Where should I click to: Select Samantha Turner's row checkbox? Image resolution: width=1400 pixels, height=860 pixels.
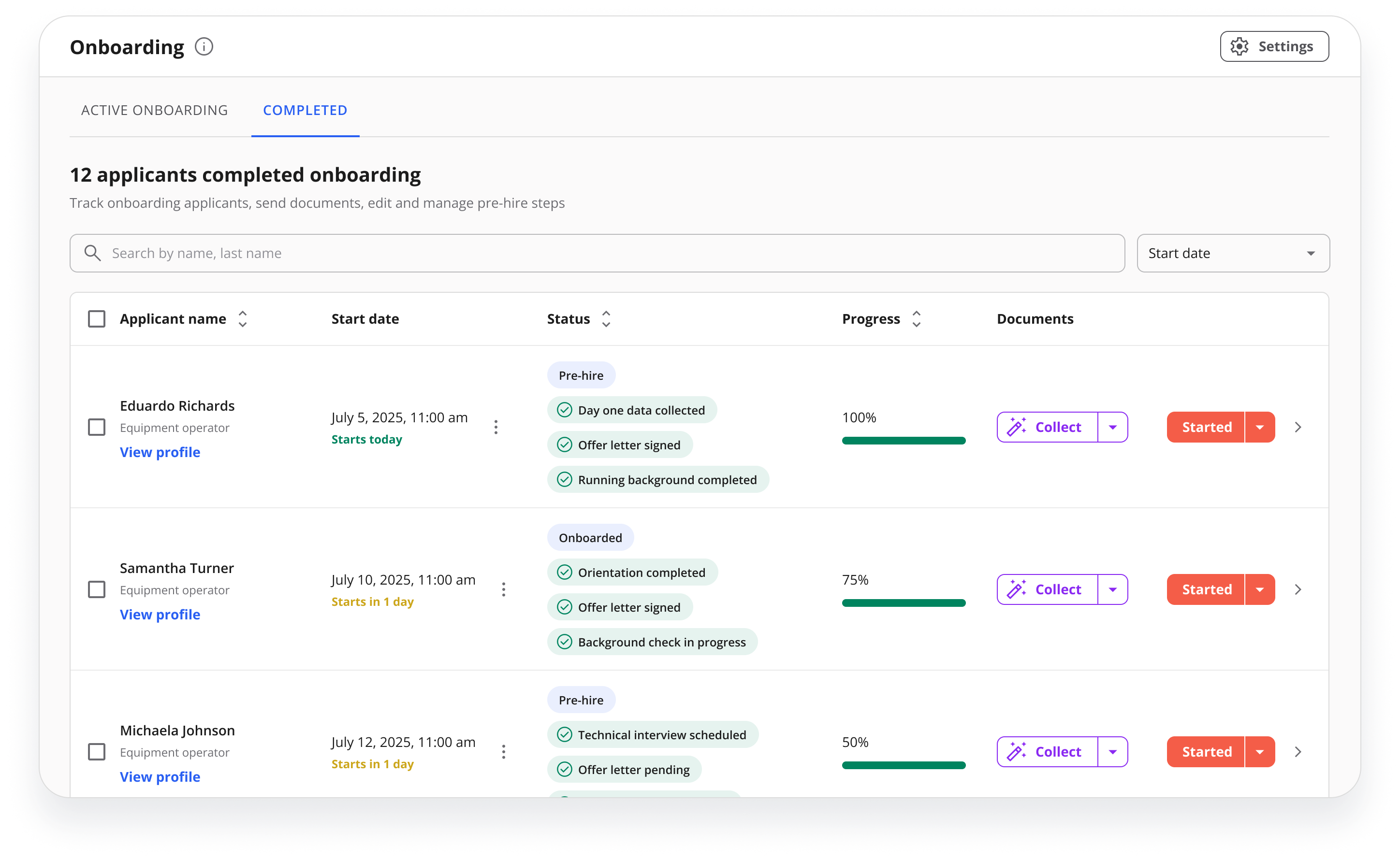click(x=97, y=589)
